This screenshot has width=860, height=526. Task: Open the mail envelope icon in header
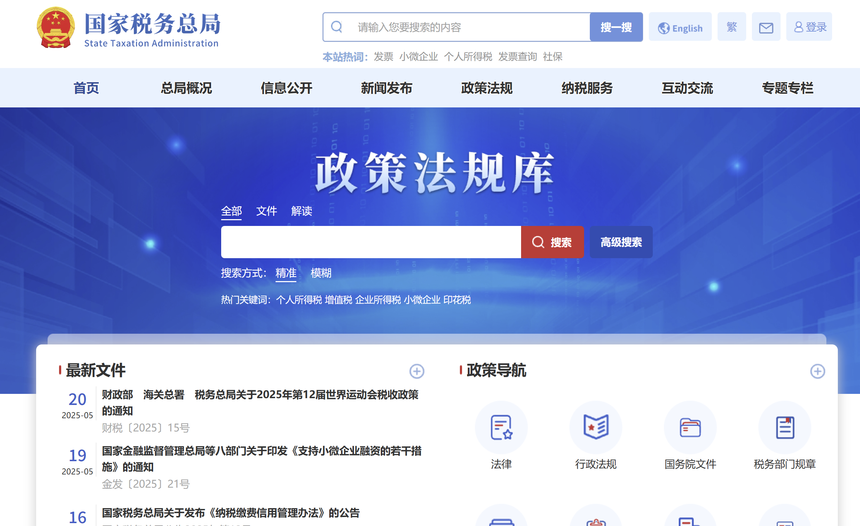(x=766, y=27)
